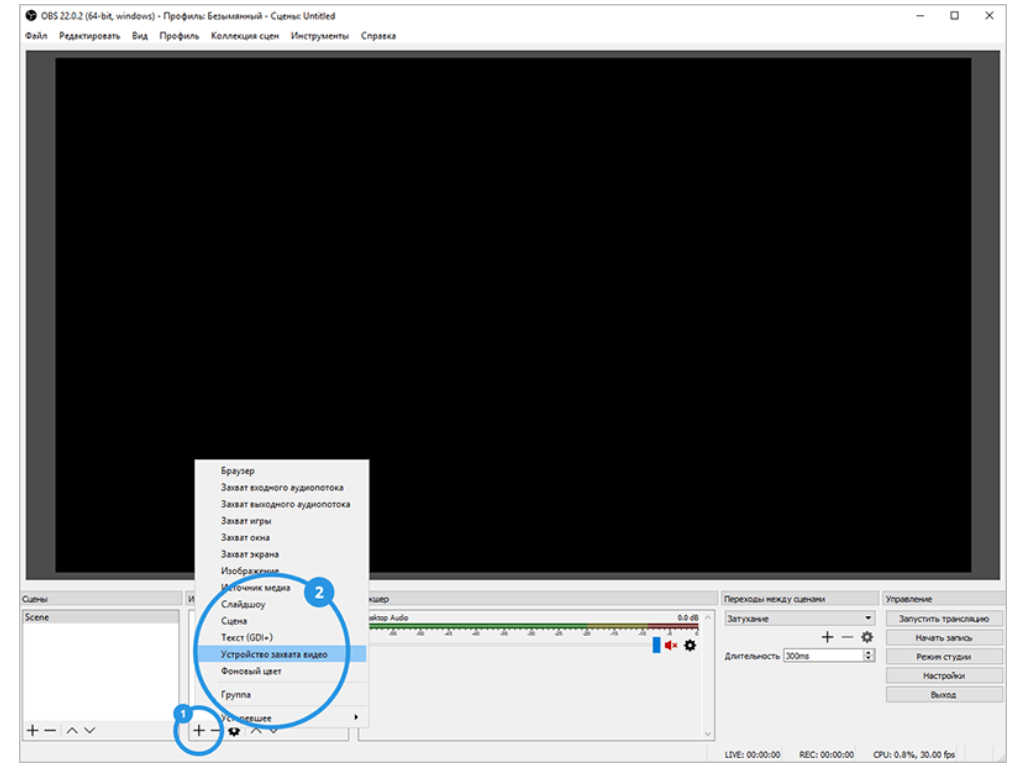The height and width of the screenshot is (773, 1024).
Task: Open source properties gear icon
Action: pyautogui.click(x=234, y=731)
